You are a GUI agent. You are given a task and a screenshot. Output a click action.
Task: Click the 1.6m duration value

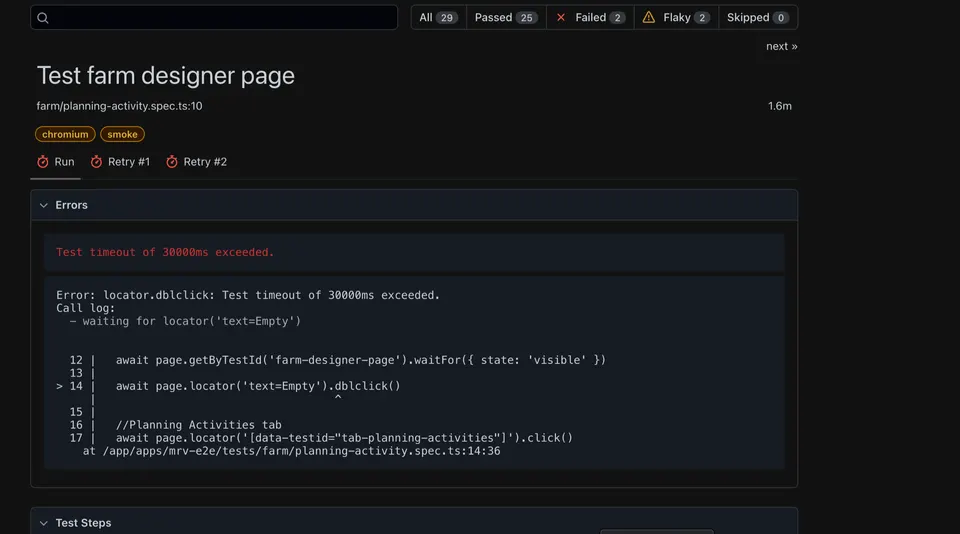click(x=779, y=106)
